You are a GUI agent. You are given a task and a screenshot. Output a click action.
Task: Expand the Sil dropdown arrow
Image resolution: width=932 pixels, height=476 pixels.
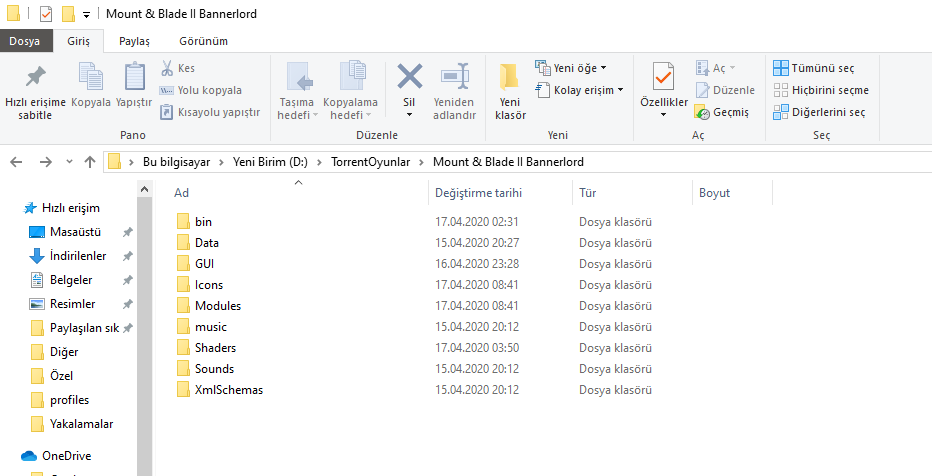409,115
